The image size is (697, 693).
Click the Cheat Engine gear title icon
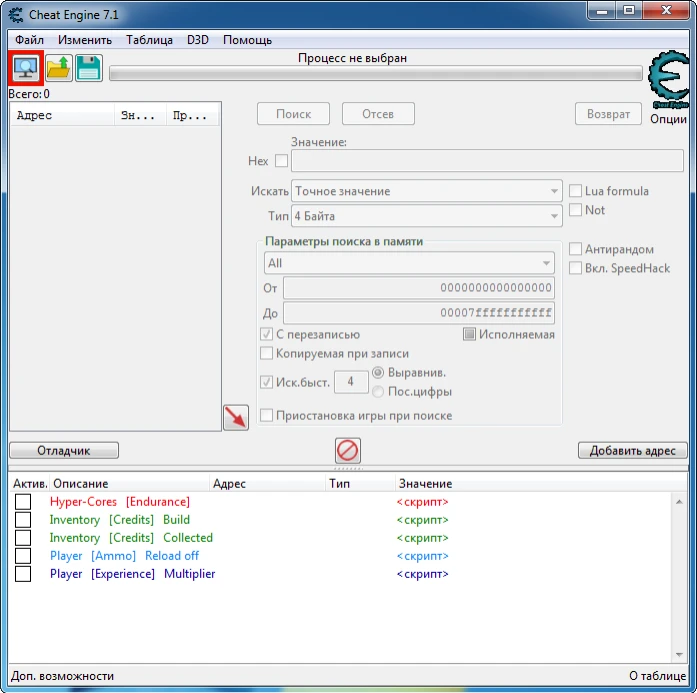coord(16,15)
